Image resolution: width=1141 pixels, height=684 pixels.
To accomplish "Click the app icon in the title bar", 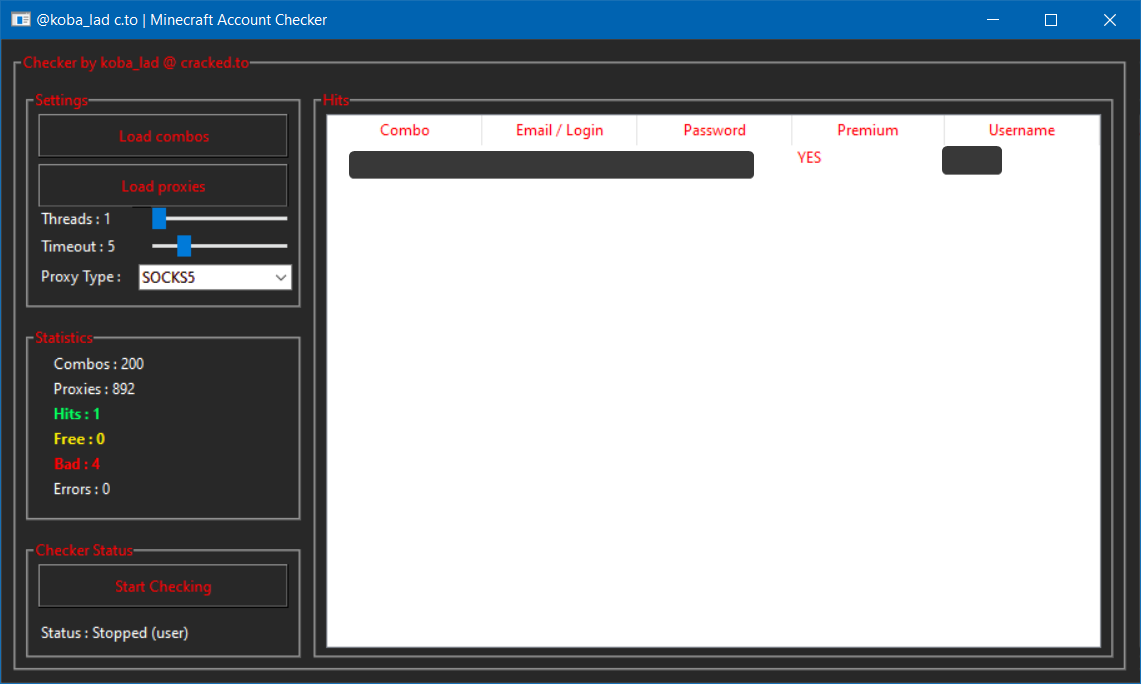I will click(20, 20).
